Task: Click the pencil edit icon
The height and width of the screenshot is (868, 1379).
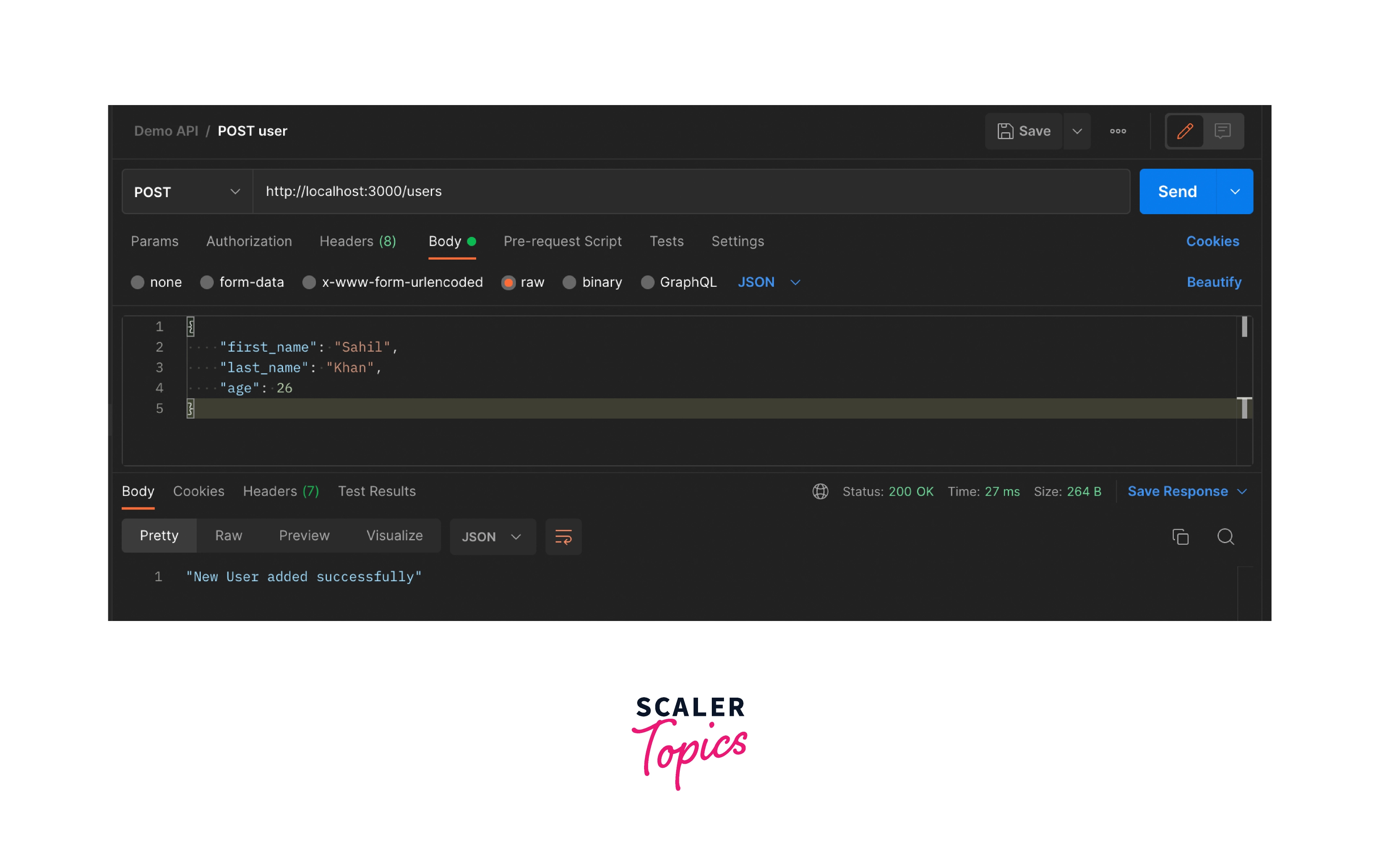Action: click(x=1184, y=131)
